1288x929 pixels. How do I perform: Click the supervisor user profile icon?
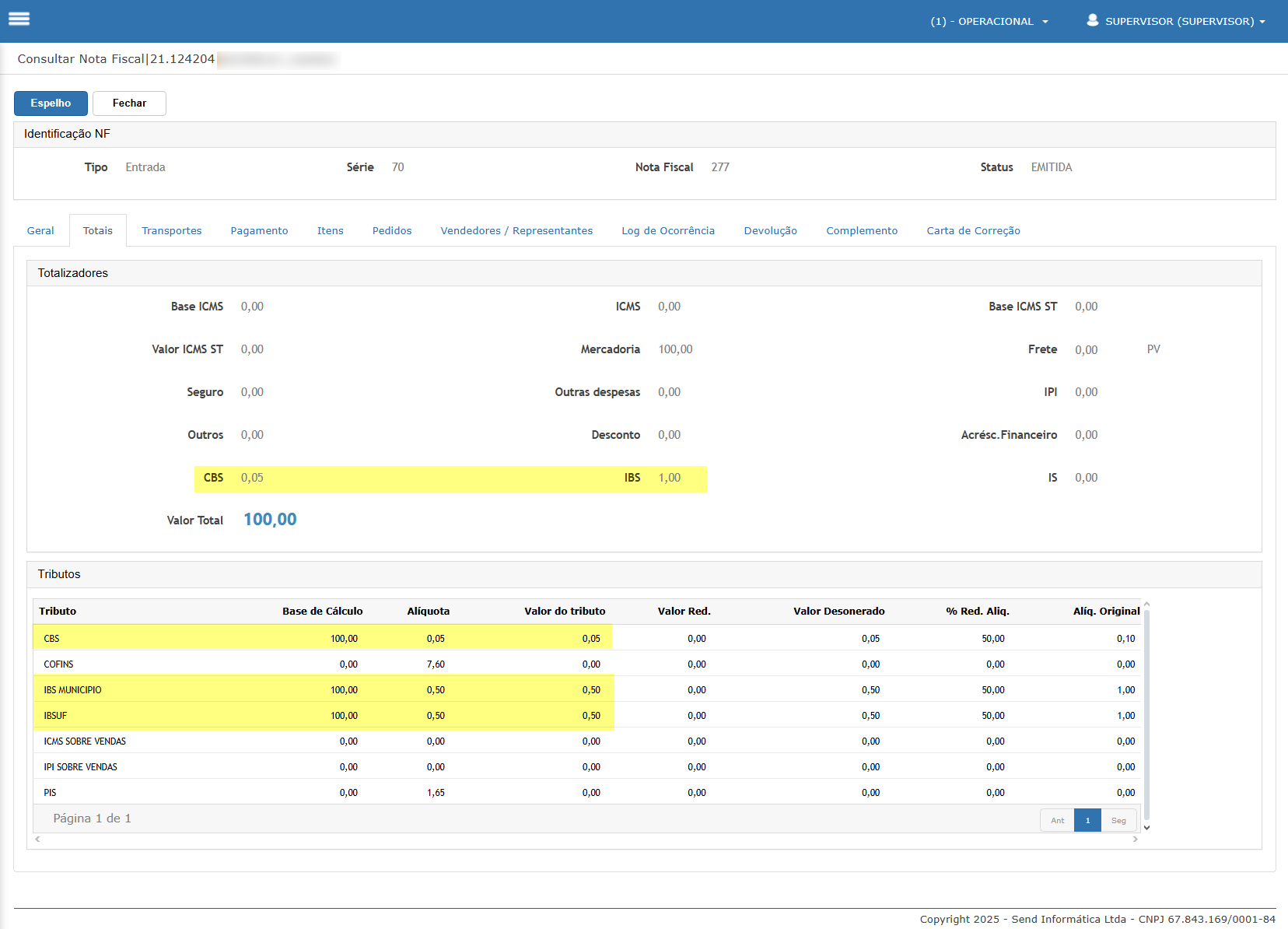[1092, 20]
